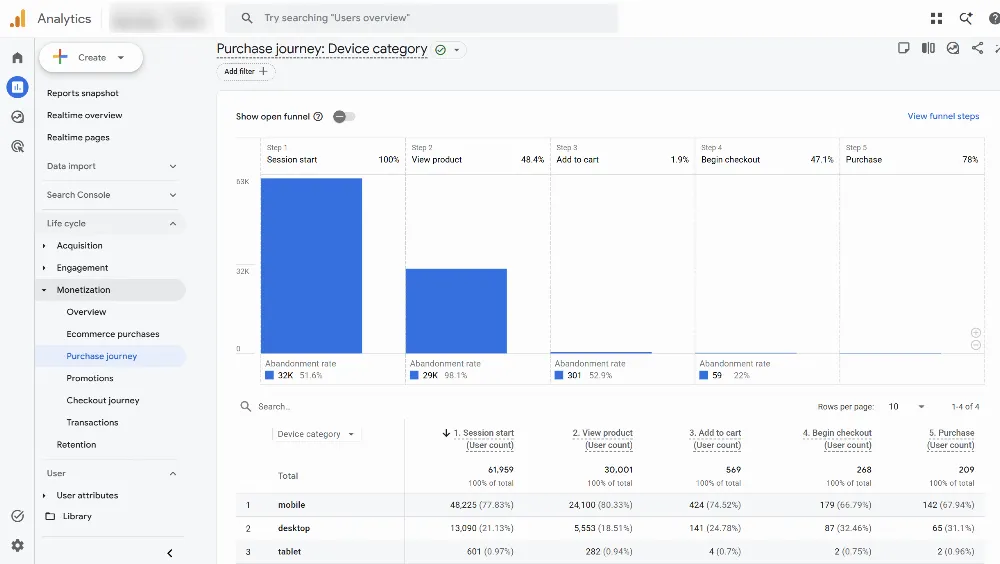Open the Explore icon in sidebar
This screenshot has height=564, width=1000.
point(17,117)
